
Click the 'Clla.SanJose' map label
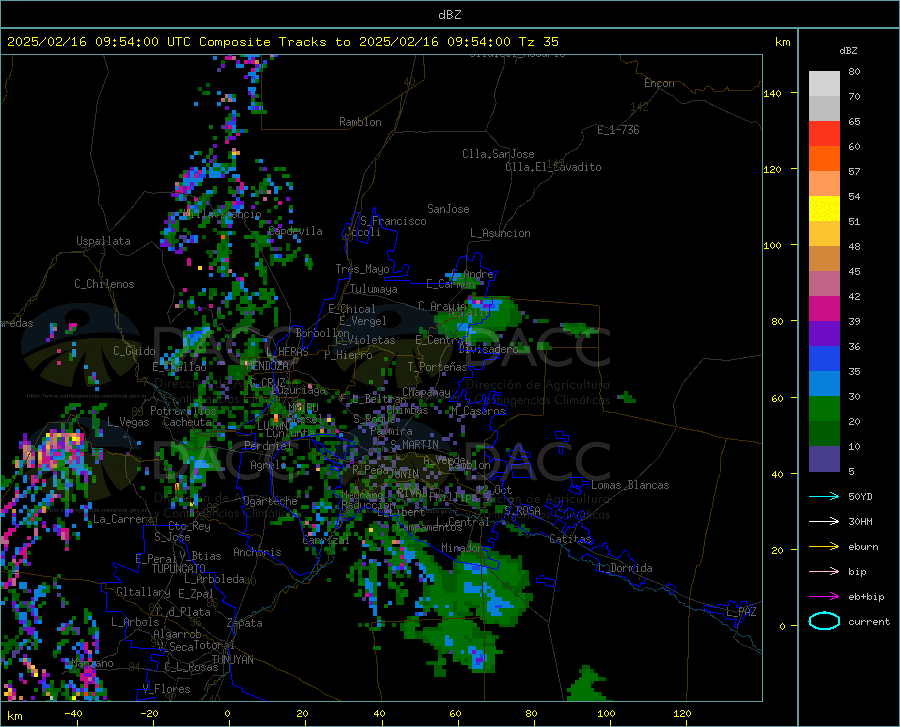click(498, 154)
